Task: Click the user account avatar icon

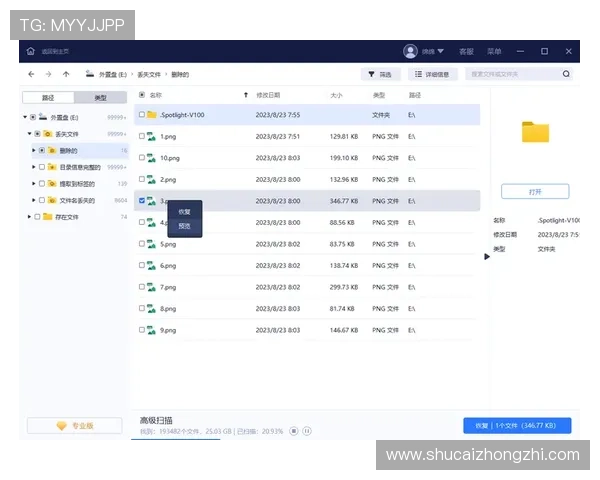Action: (x=410, y=51)
